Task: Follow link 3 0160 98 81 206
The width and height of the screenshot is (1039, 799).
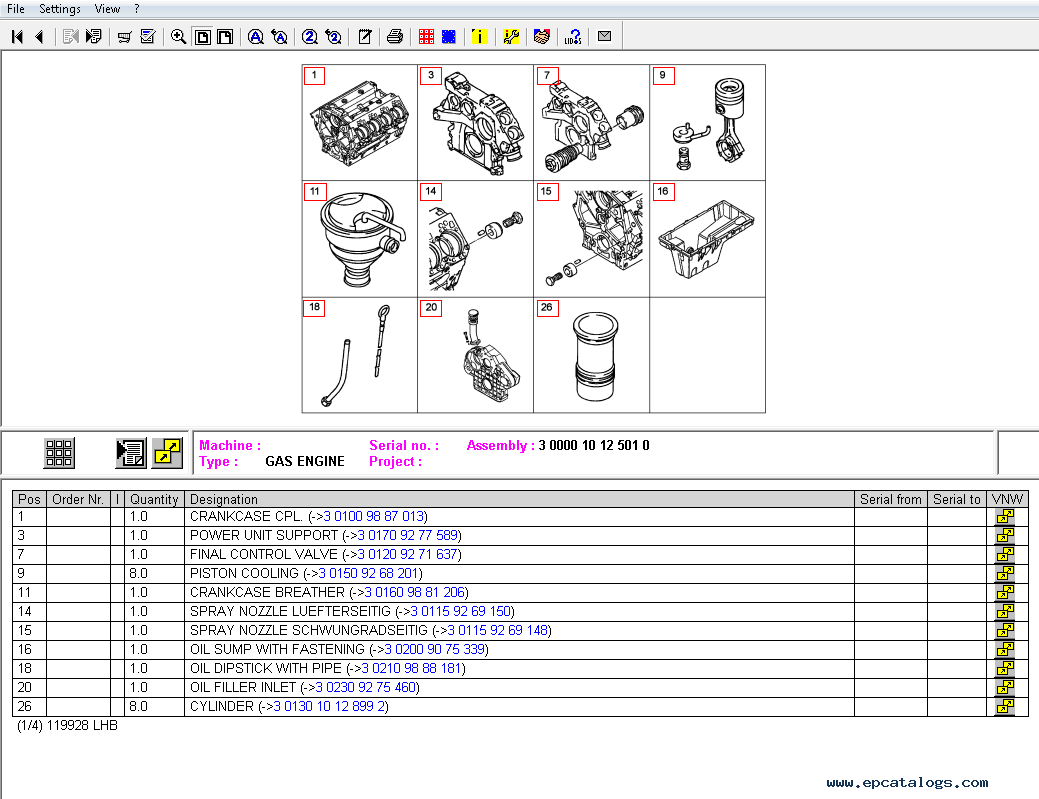Action: 415,592
